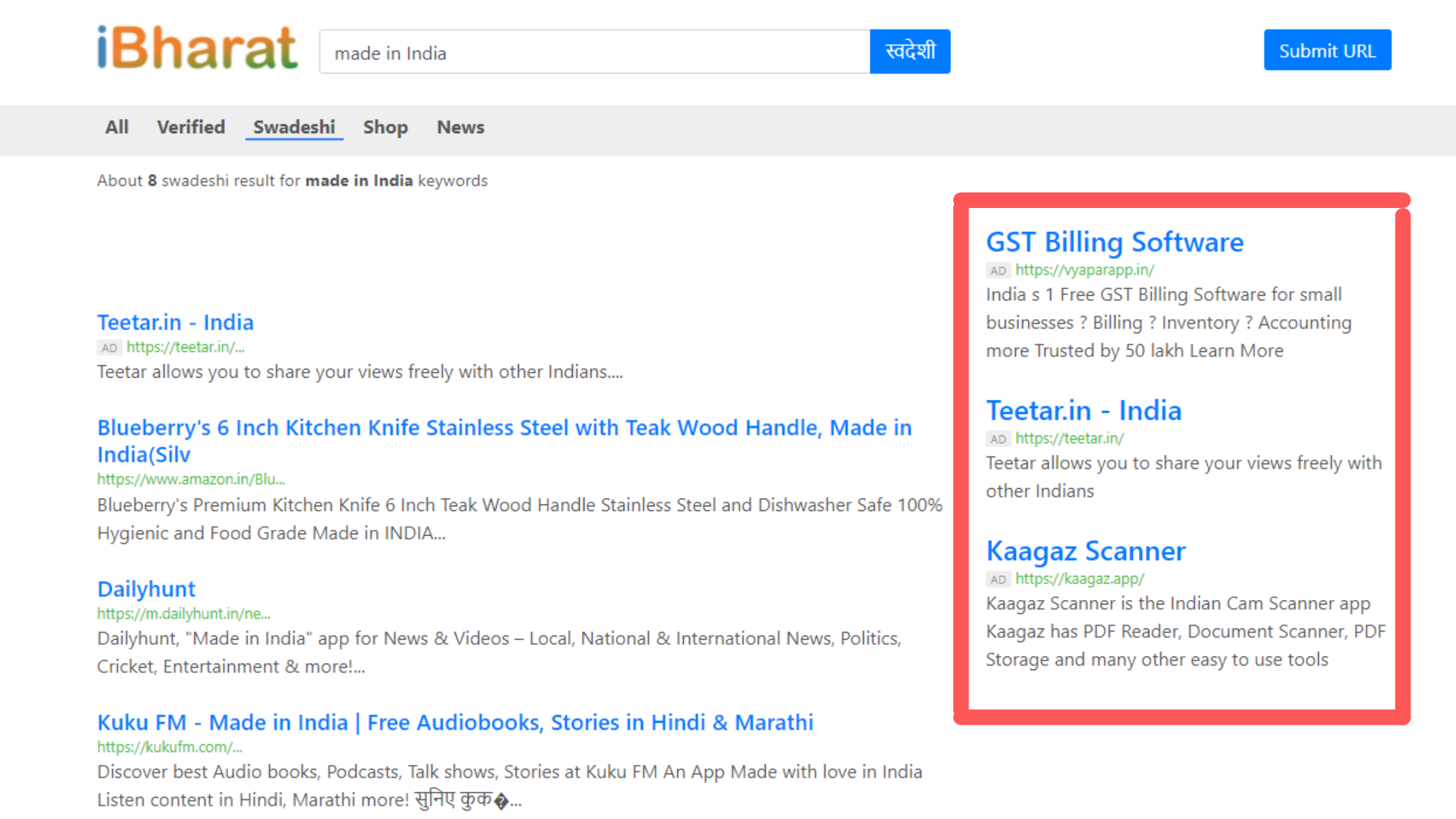1456x819 pixels.
Task: Select the Swadeshi tab
Action: [x=294, y=127]
